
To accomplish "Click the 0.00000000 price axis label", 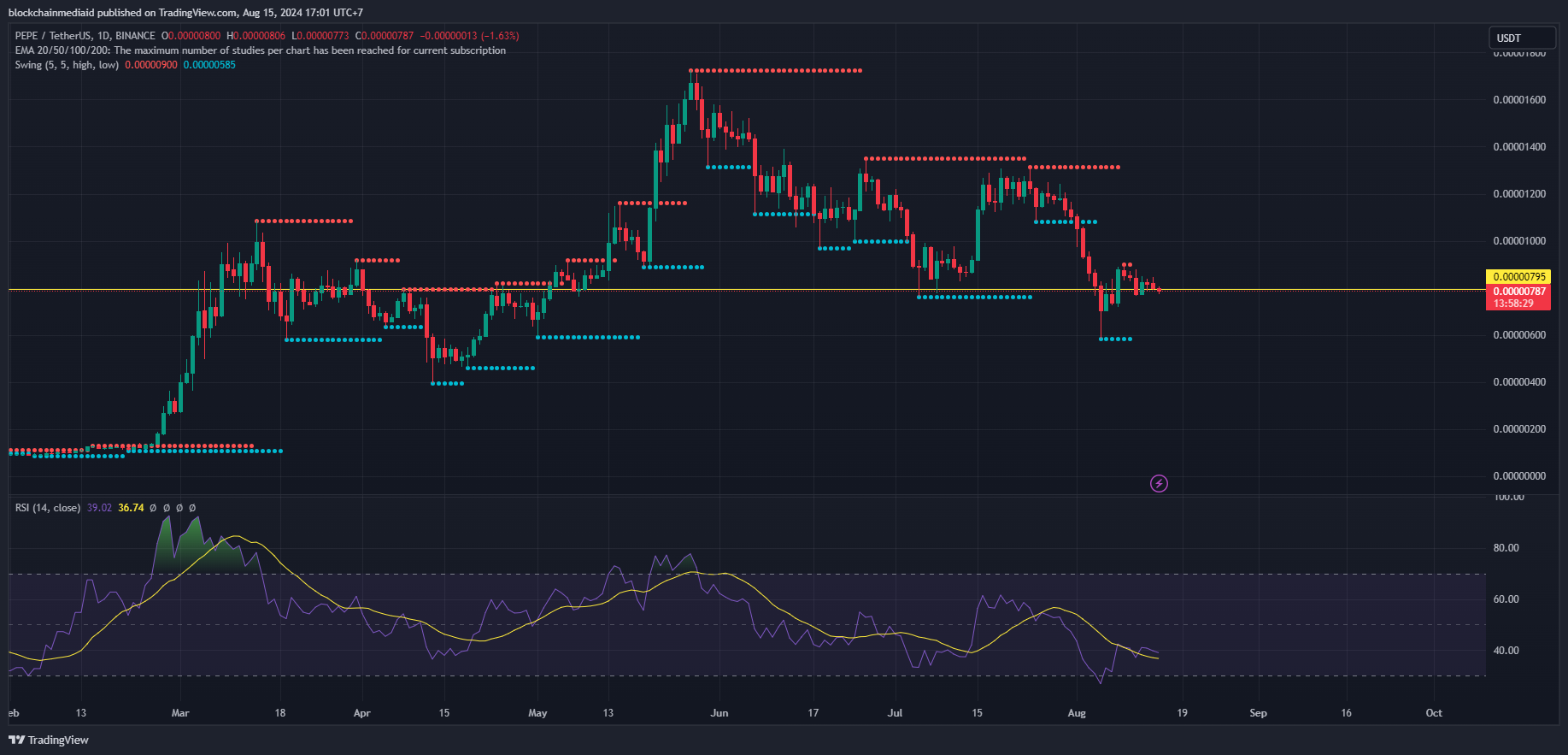I will (x=1519, y=476).
